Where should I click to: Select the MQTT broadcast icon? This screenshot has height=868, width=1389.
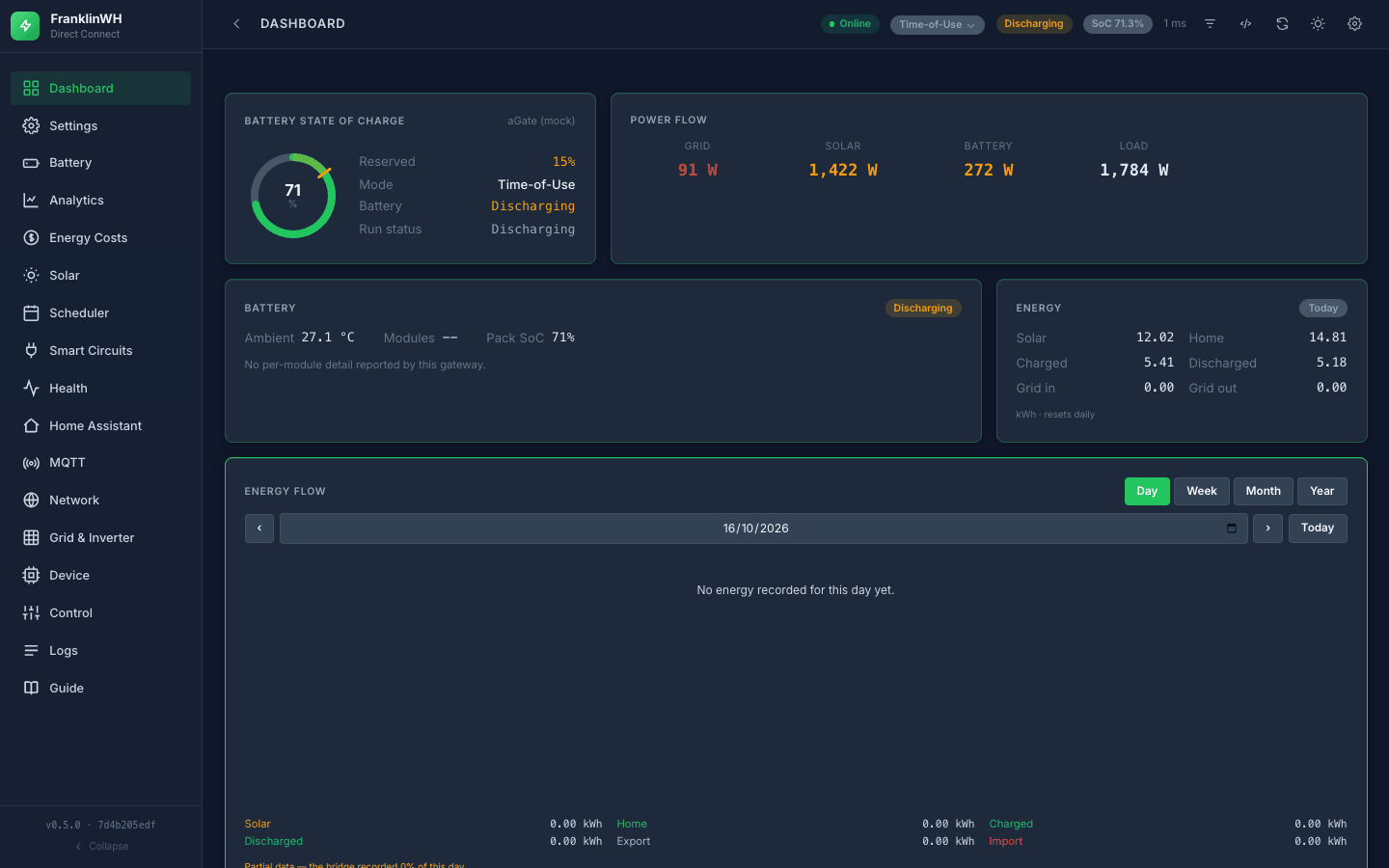31,463
